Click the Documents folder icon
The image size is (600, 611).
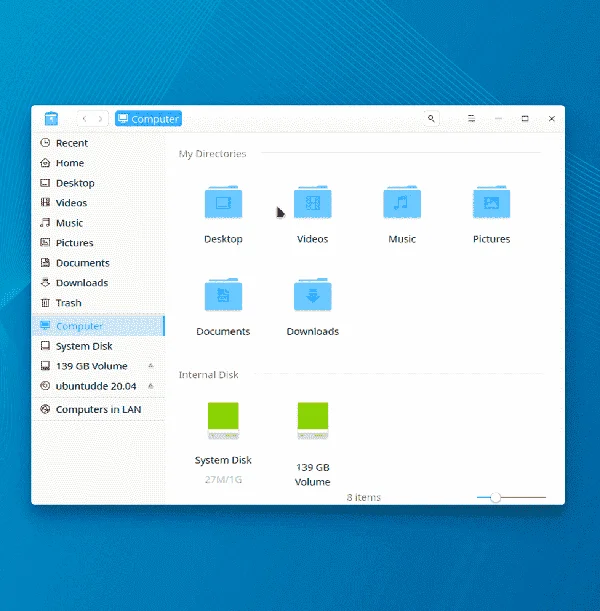coord(223,295)
